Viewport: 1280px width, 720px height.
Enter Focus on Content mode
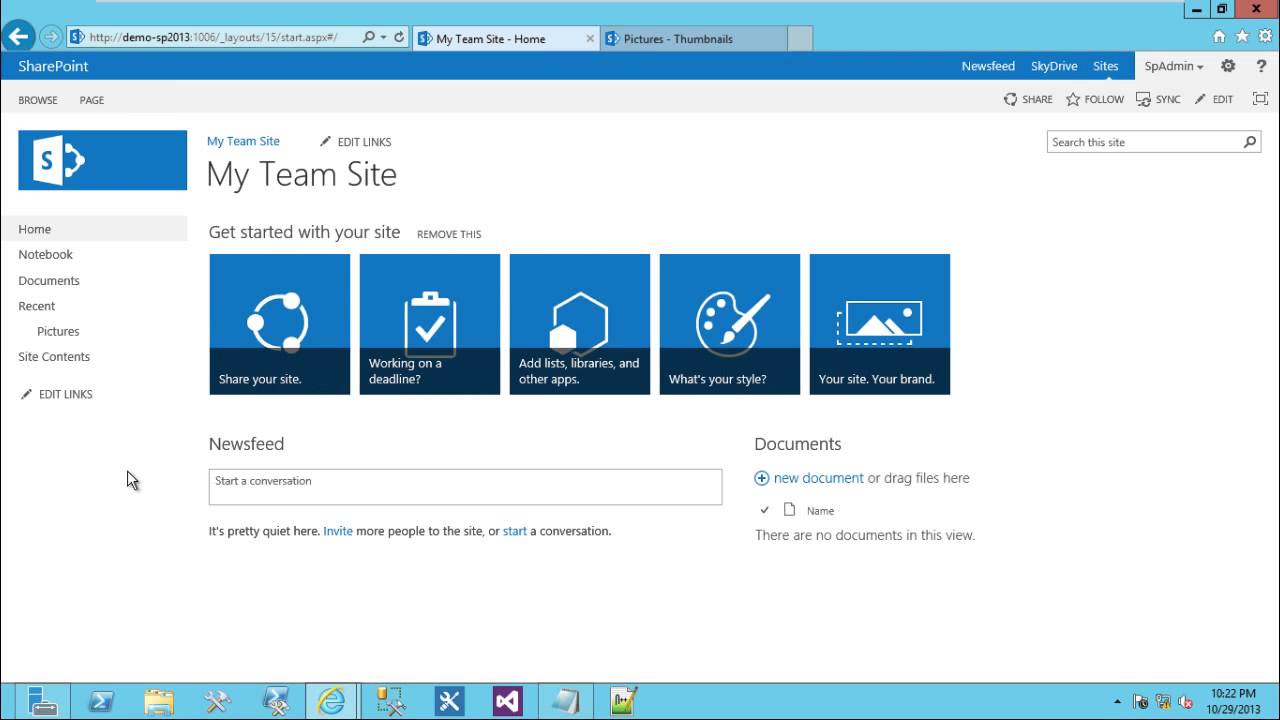point(1260,99)
